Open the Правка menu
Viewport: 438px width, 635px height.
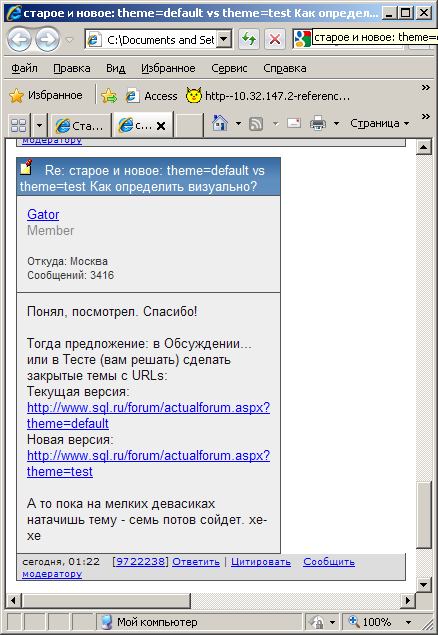pyautogui.click(x=72, y=68)
